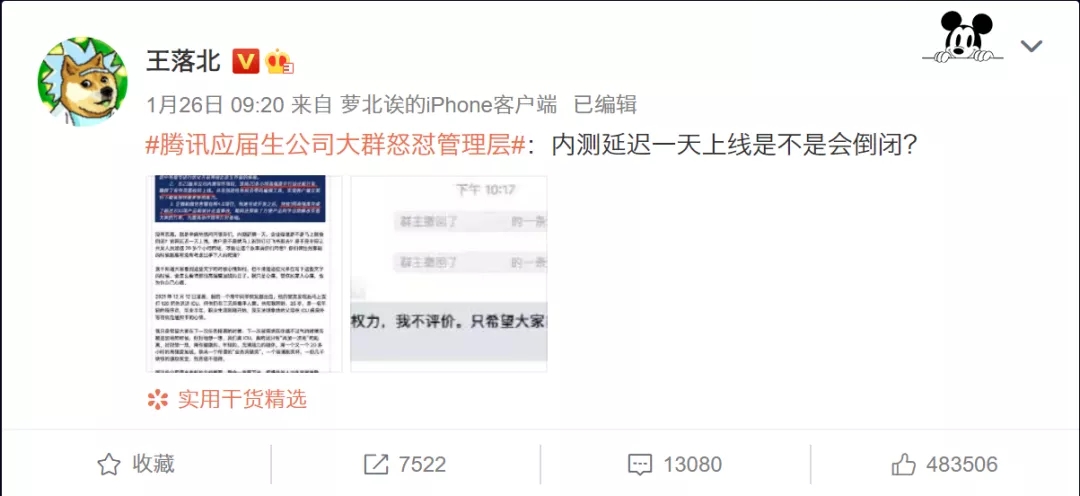Click the orange V verified badge
Screen dimensions: 1080x496
click(245, 61)
